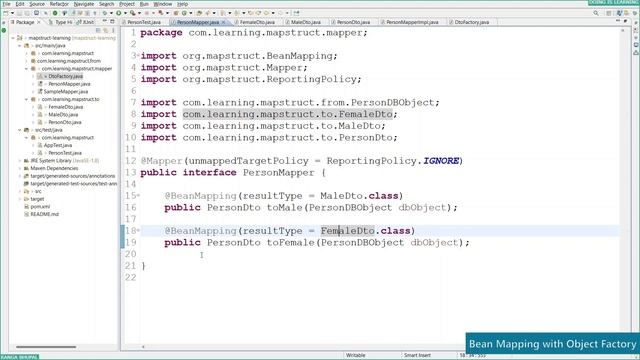Open the Project menu

point(127,4)
